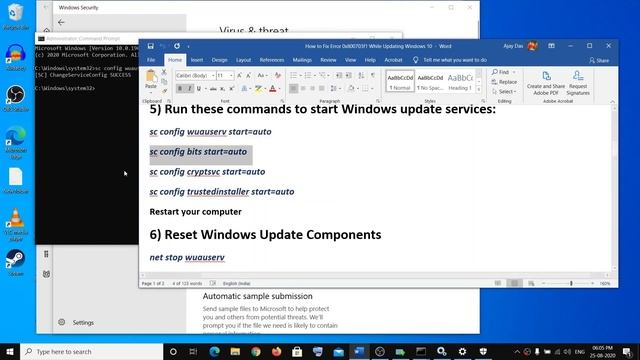Switch to the Design tab
The image size is (640, 360).
[219, 60]
